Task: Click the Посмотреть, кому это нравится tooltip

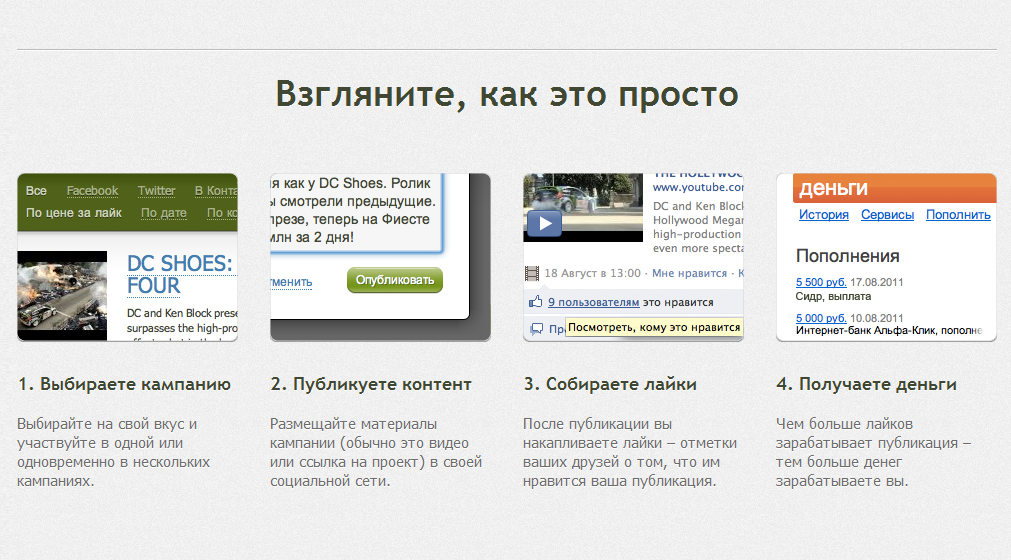Action: coord(654,327)
